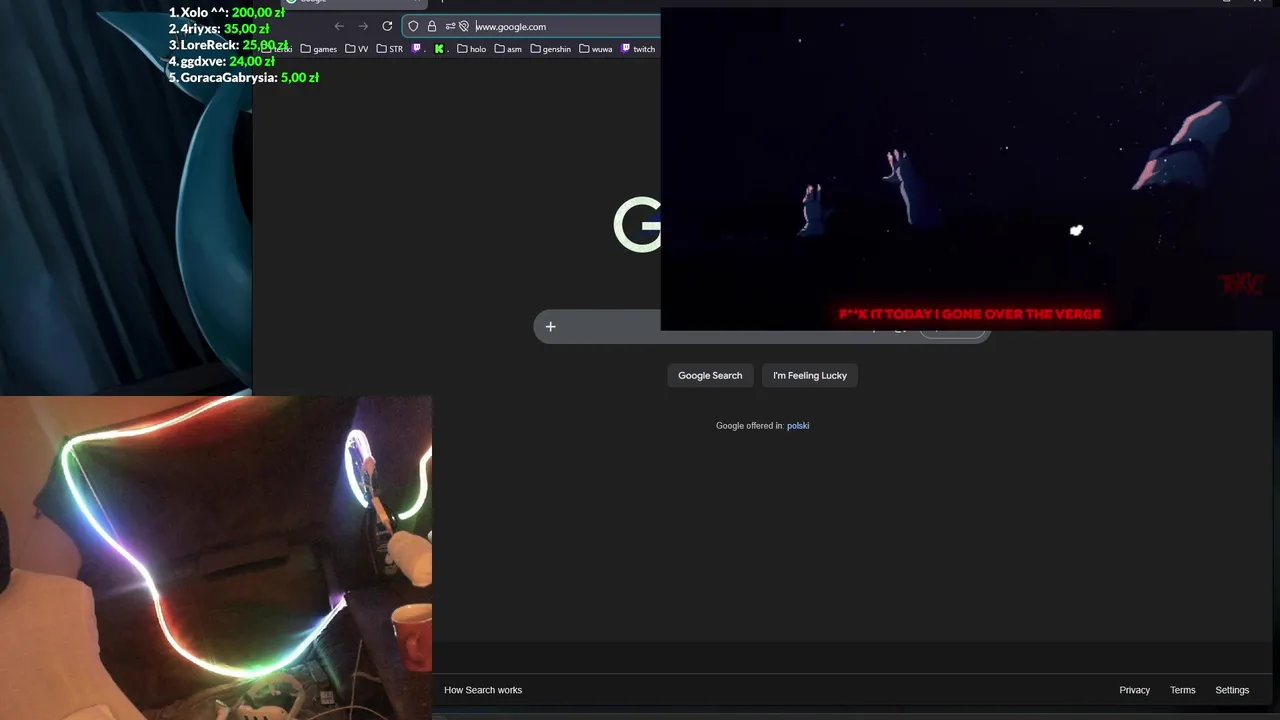
Task: Open the STR bookmark folder
Action: (x=389, y=49)
